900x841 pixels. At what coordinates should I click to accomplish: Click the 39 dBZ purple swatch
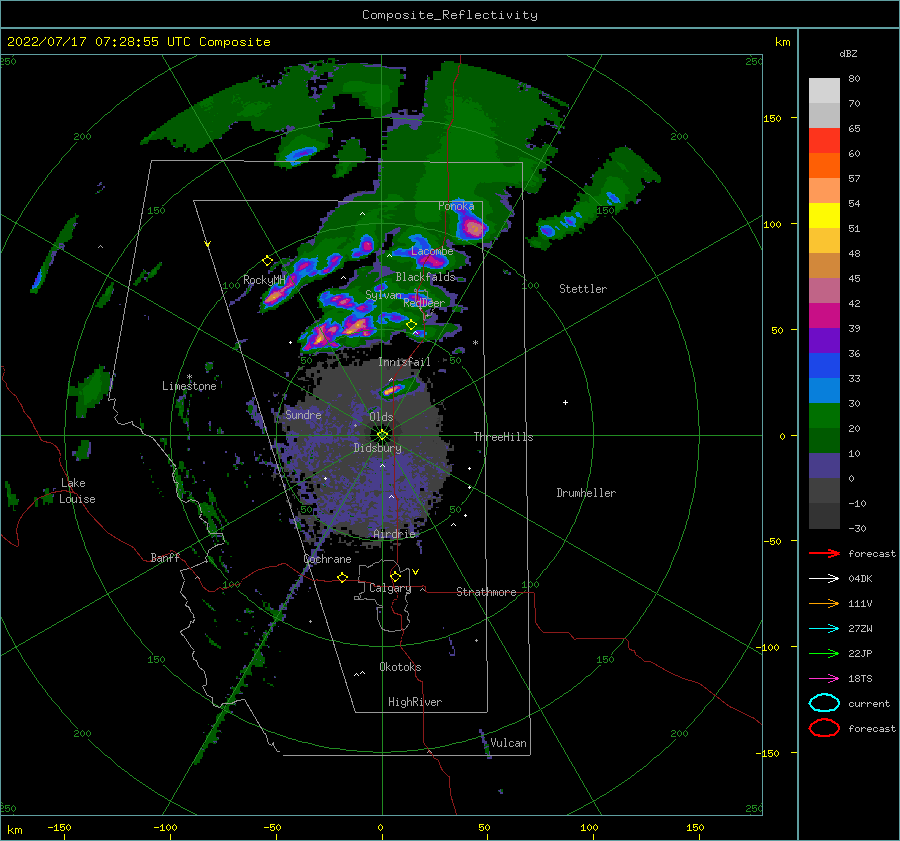tap(824, 340)
